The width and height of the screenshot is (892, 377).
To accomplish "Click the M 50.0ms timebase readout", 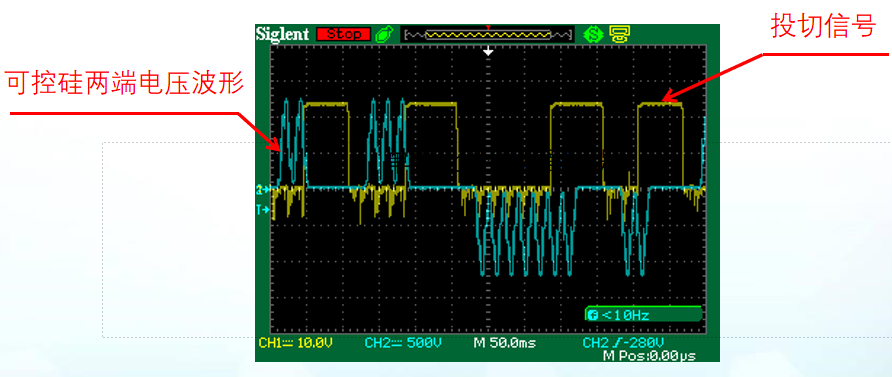I will [x=504, y=343].
